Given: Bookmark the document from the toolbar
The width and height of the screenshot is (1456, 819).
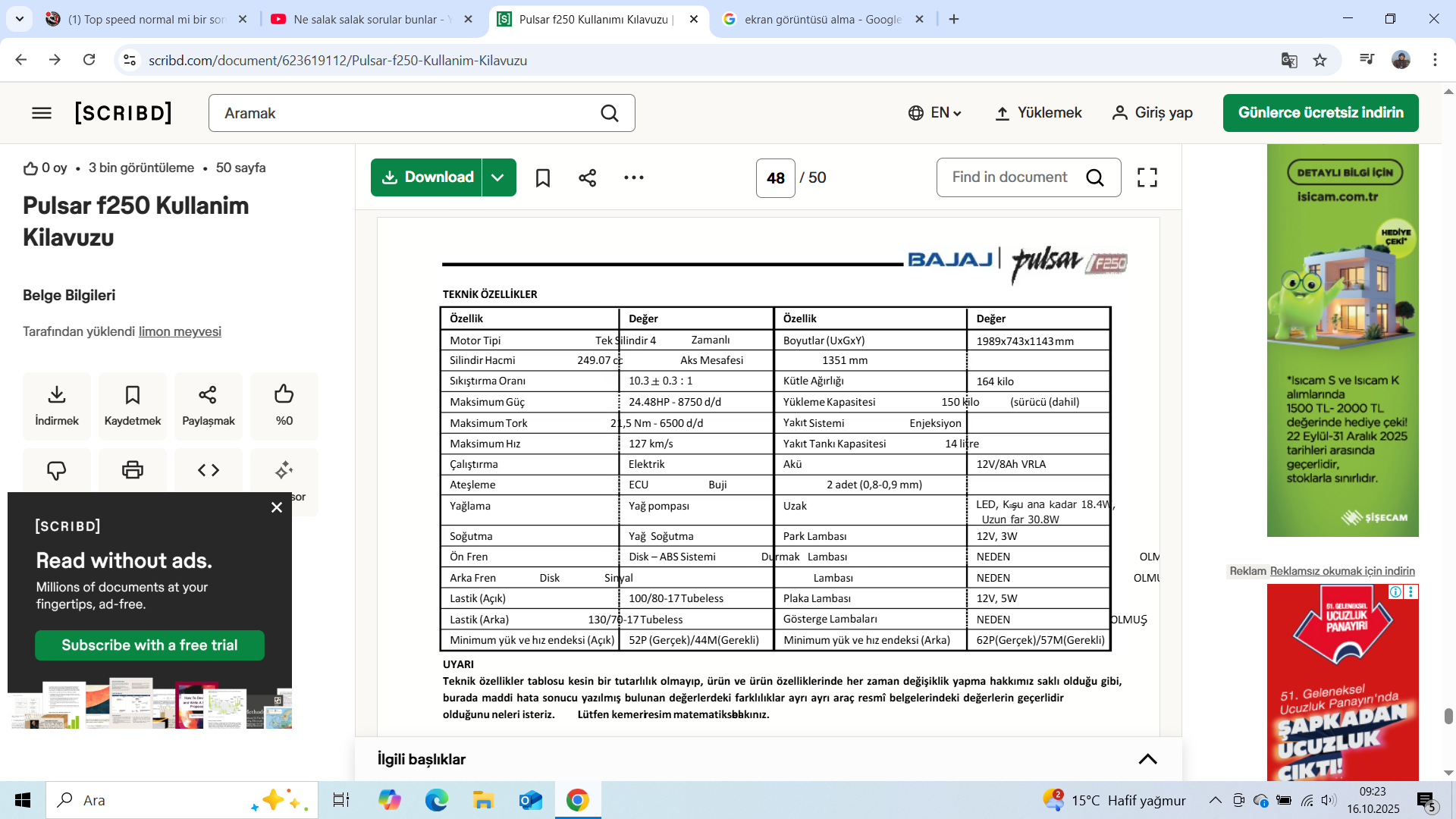Looking at the screenshot, I should 543,177.
